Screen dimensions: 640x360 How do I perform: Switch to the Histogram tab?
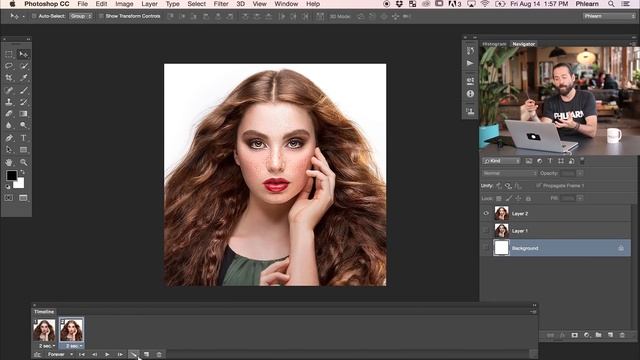[x=494, y=44]
